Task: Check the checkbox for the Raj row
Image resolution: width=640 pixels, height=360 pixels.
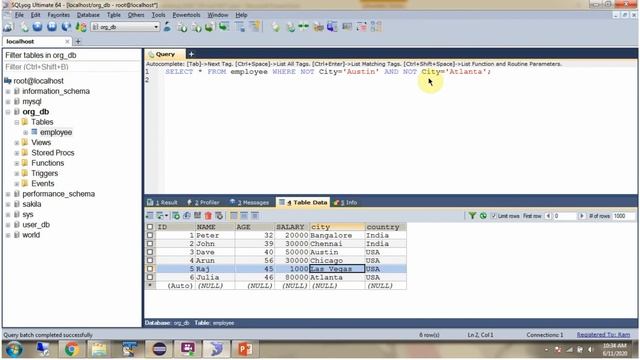Action: 150,269
